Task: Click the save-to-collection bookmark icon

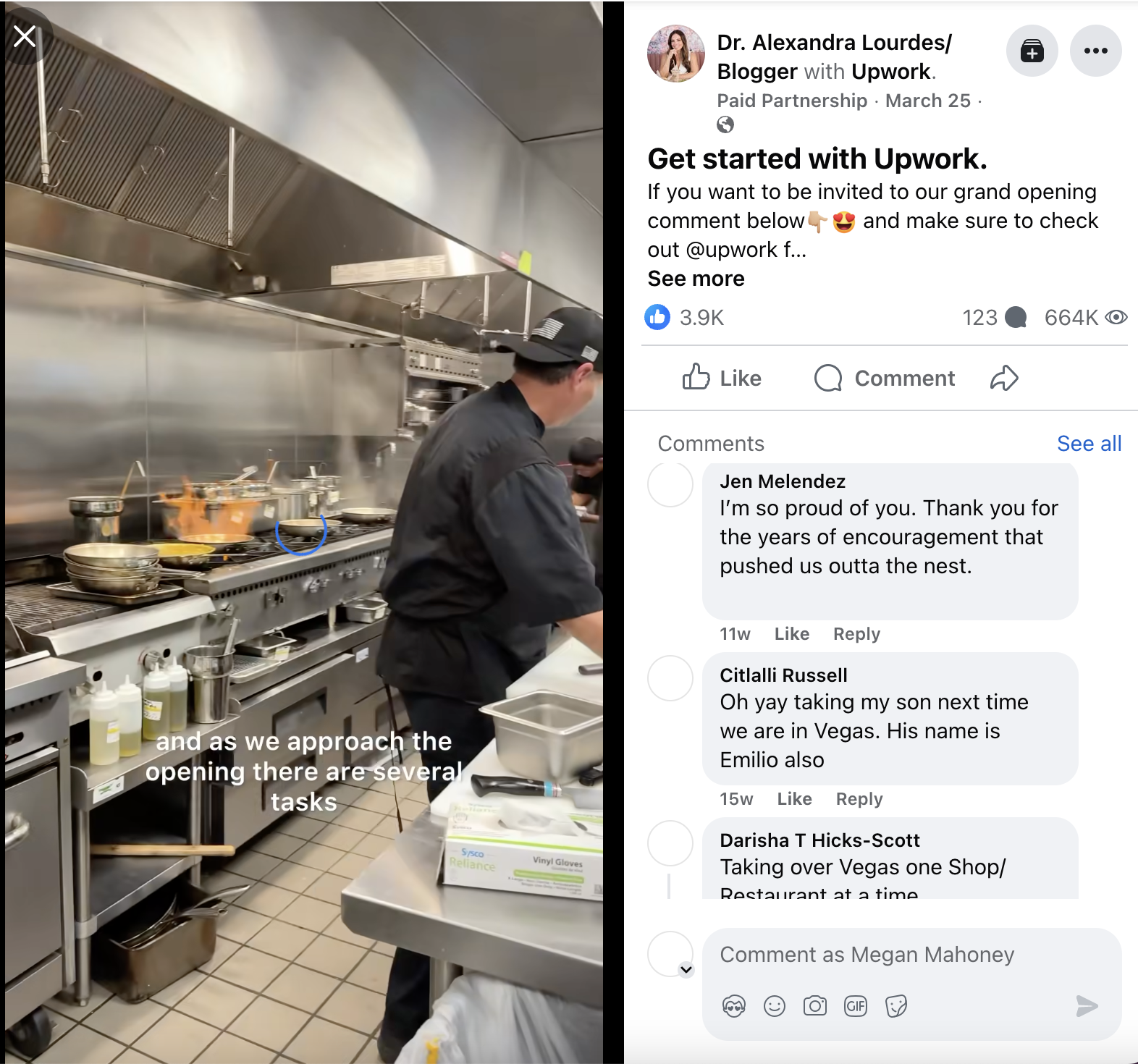Action: click(1032, 51)
